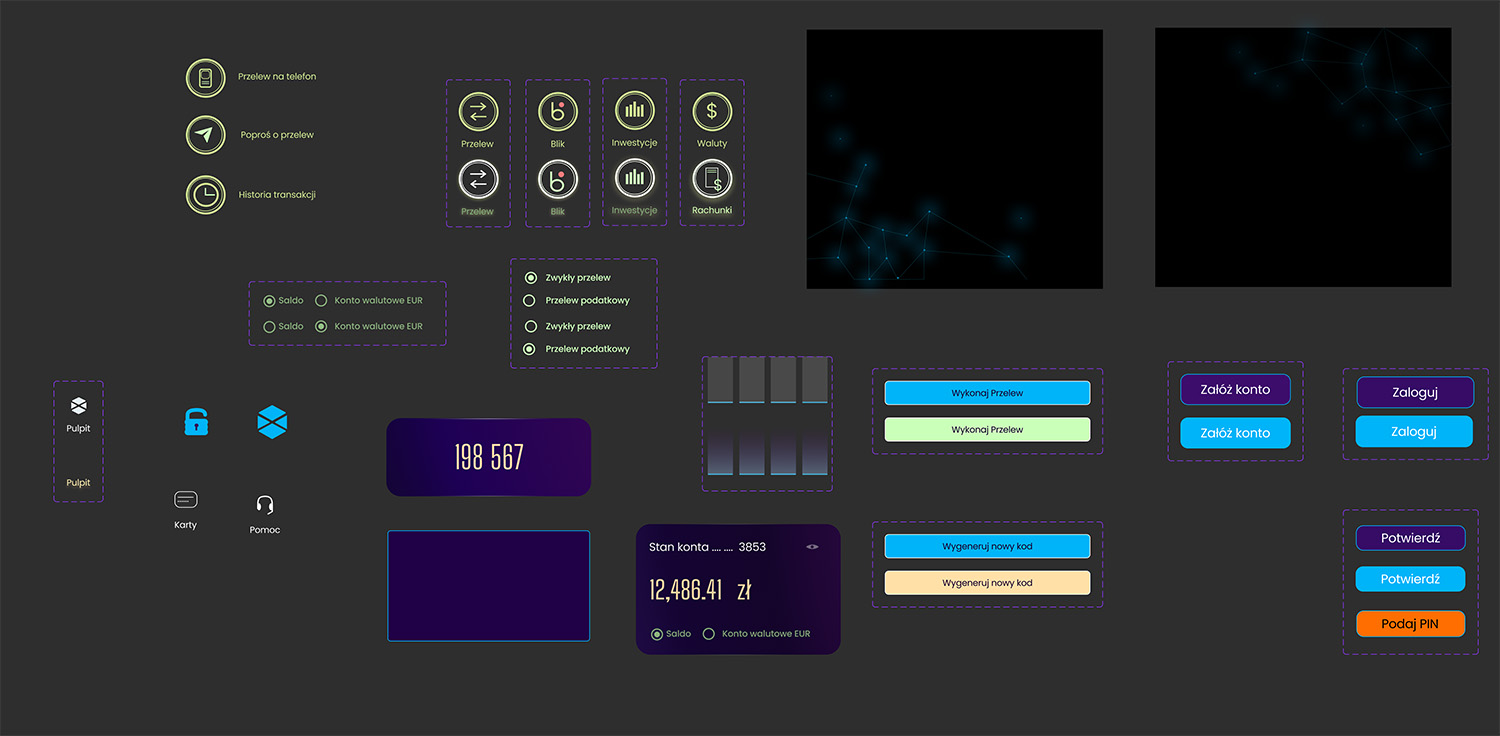Open the Karty card icon
Screen dimensions: 1500x736
pos(186,499)
